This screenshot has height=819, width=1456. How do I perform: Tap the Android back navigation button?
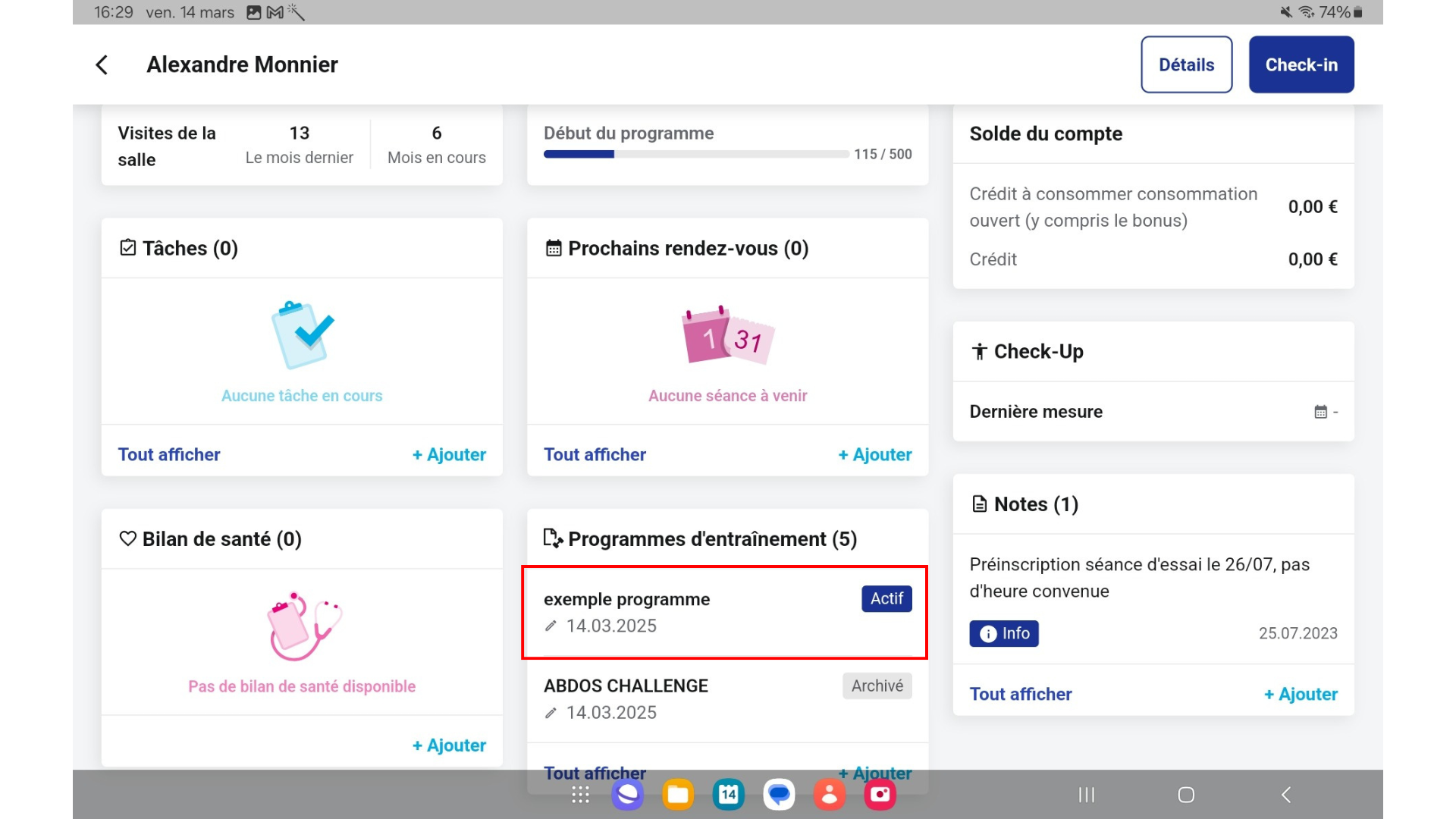(x=1286, y=795)
